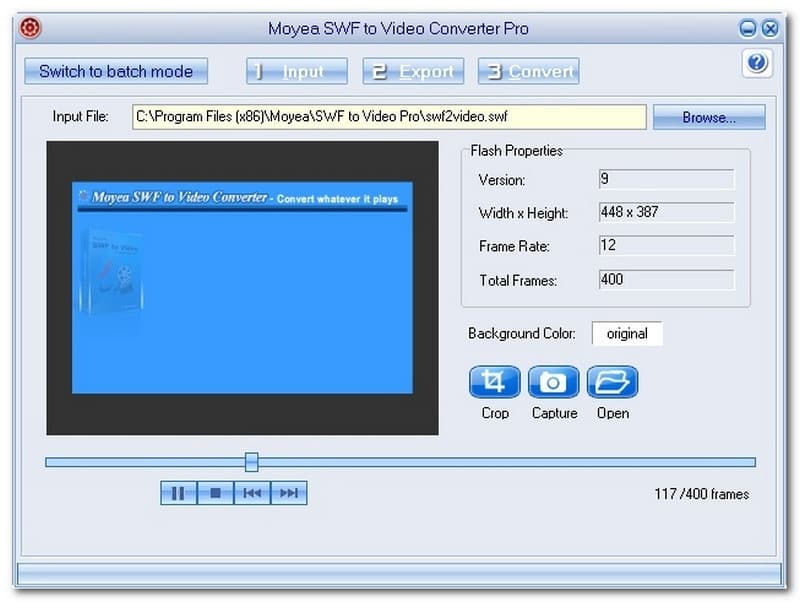Click the Capture camera icon

point(553,383)
